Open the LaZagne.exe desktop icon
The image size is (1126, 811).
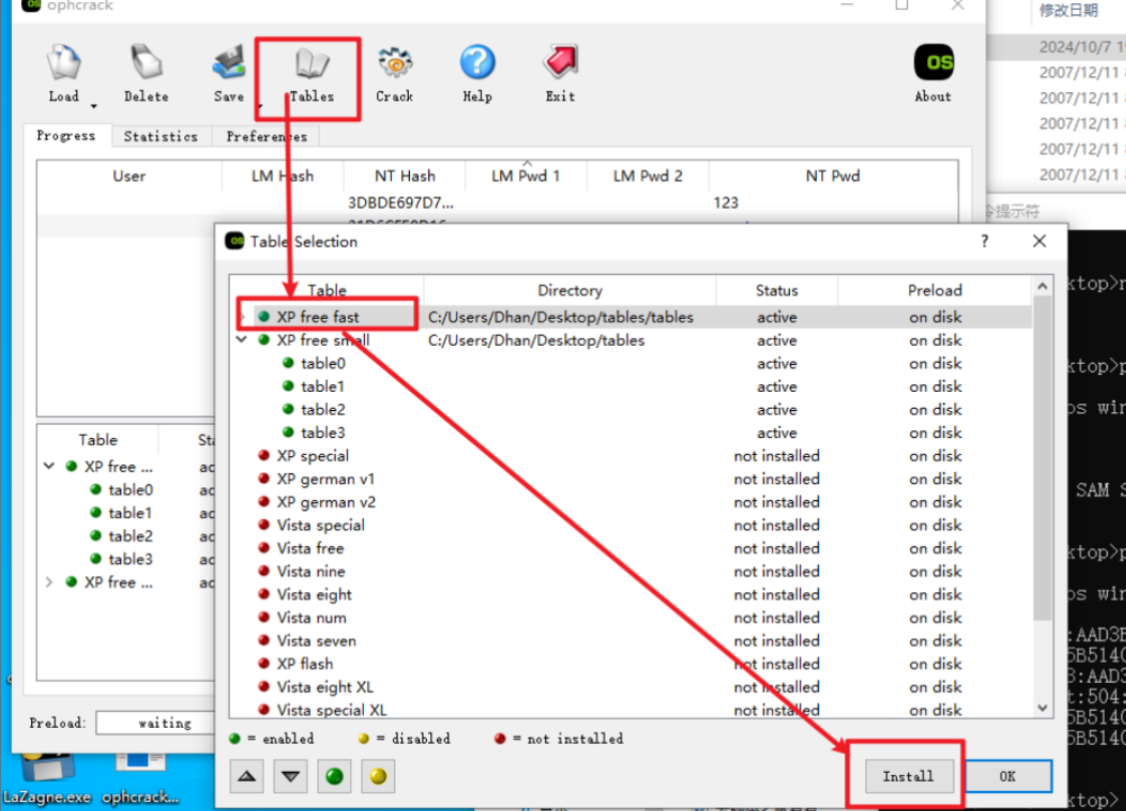47,779
